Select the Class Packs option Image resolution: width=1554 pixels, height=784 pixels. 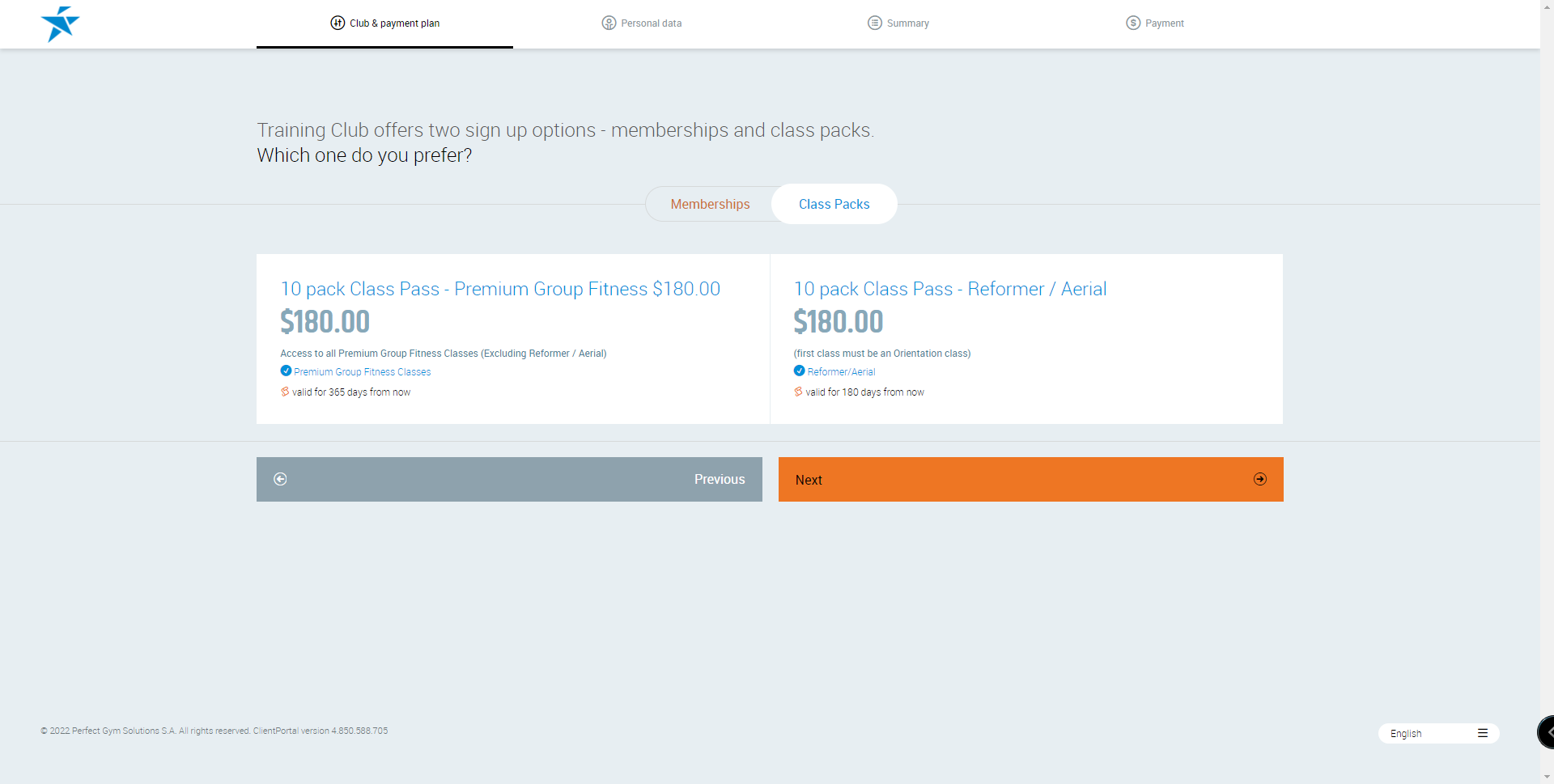click(834, 204)
